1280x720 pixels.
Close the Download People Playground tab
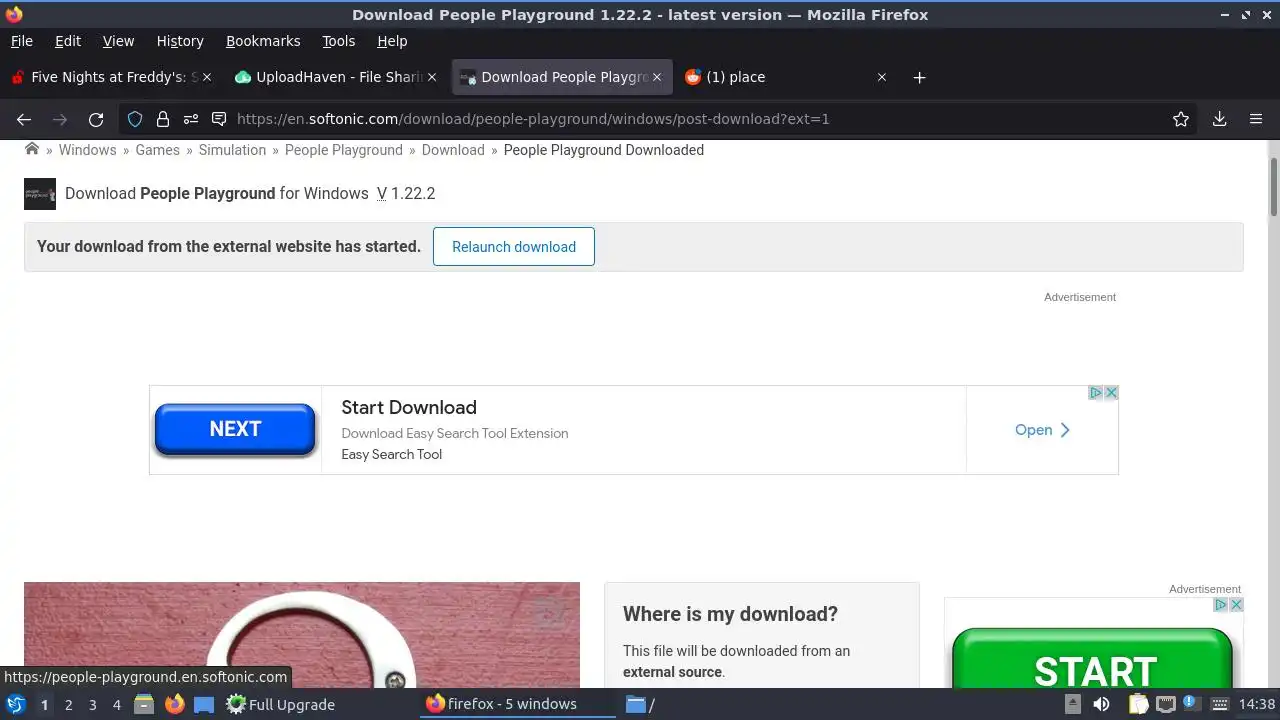coord(657,77)
